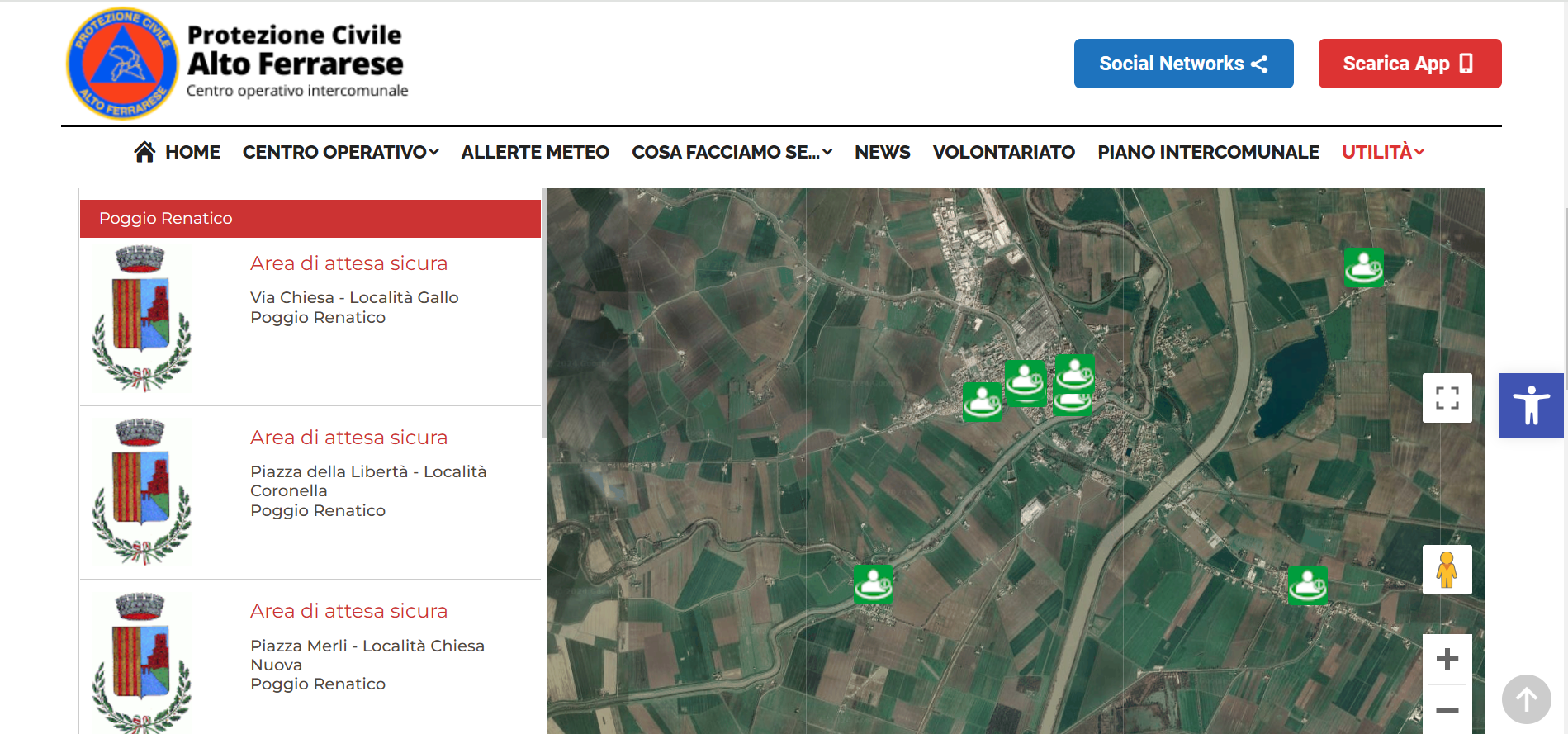Go to the Allerte Meteo page
Viewport: 1568px width, 734px height.
(535, 152)
